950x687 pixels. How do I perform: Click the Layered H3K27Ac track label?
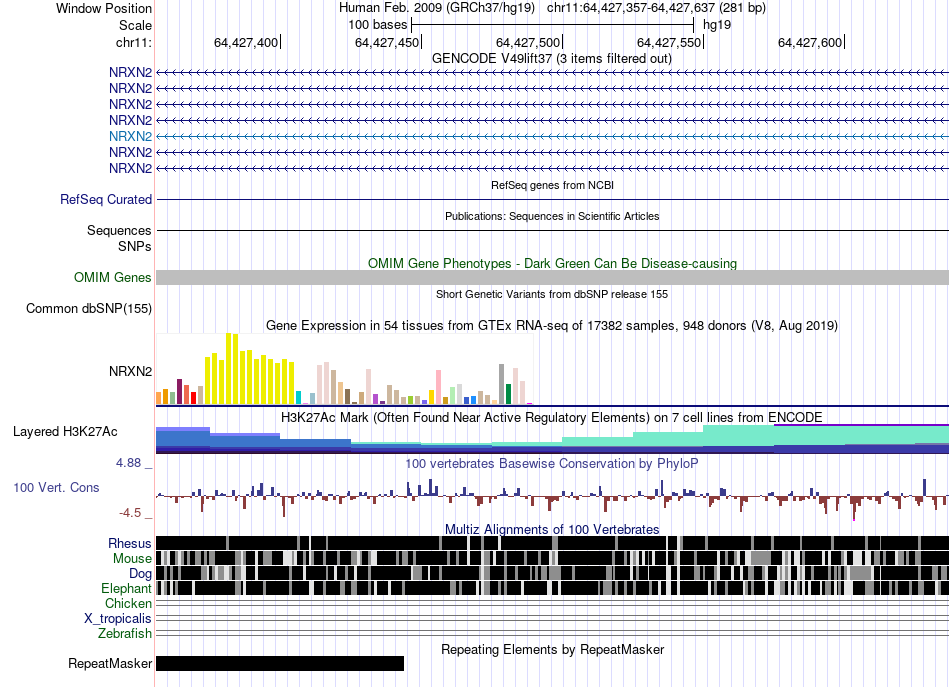click(65, 431)
